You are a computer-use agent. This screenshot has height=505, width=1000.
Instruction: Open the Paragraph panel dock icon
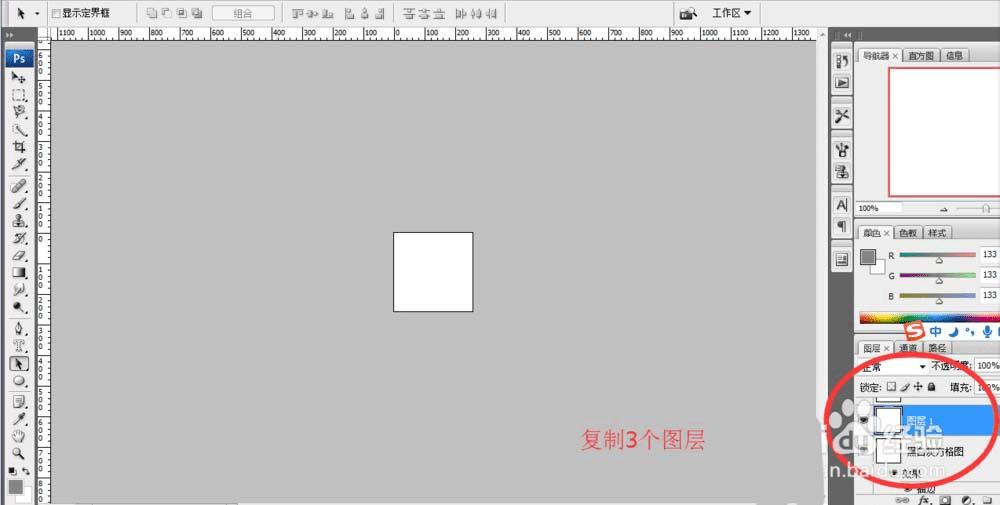coord(842,226)
